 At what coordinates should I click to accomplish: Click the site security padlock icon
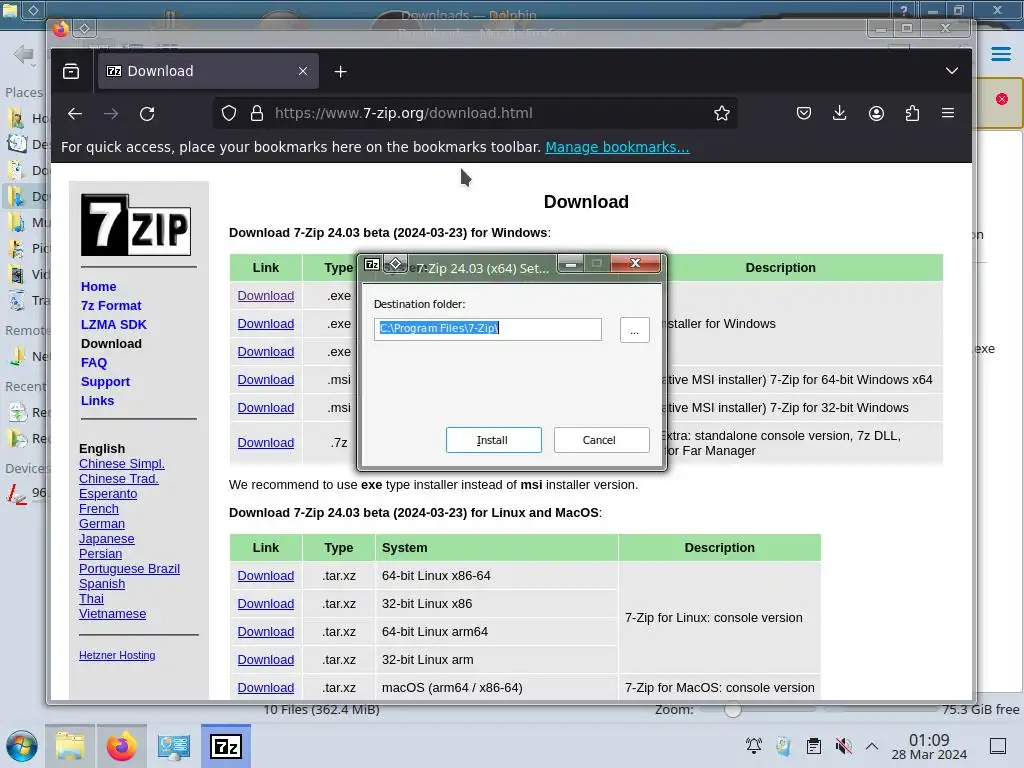257,114
